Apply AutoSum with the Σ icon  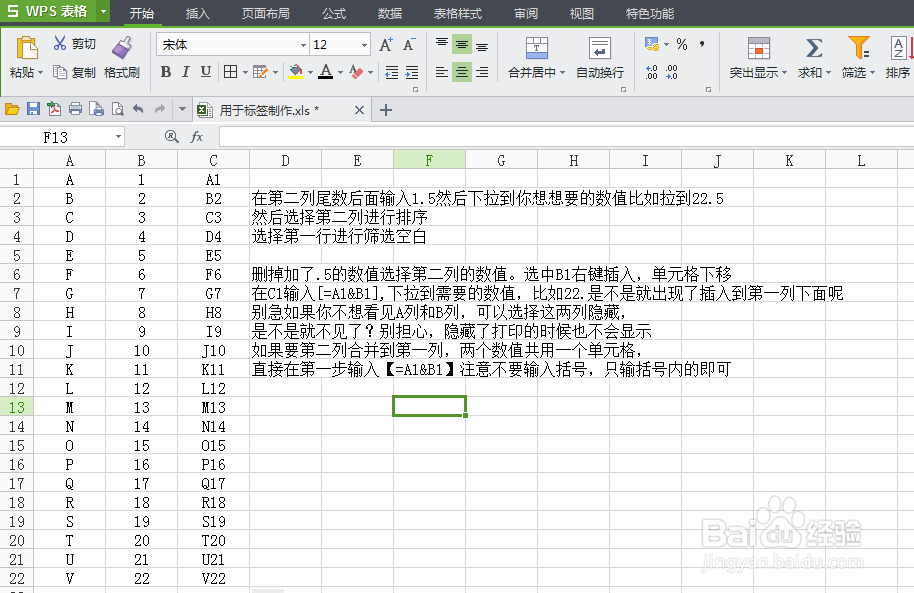tap(813, 48)
